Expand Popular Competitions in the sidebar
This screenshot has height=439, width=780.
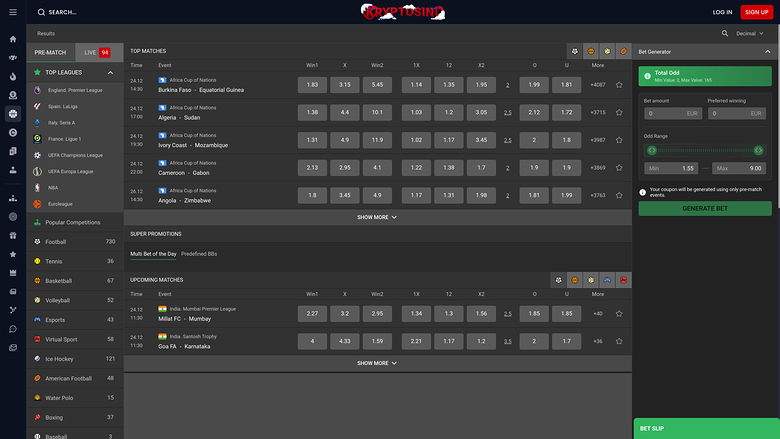tap(75, 222)
